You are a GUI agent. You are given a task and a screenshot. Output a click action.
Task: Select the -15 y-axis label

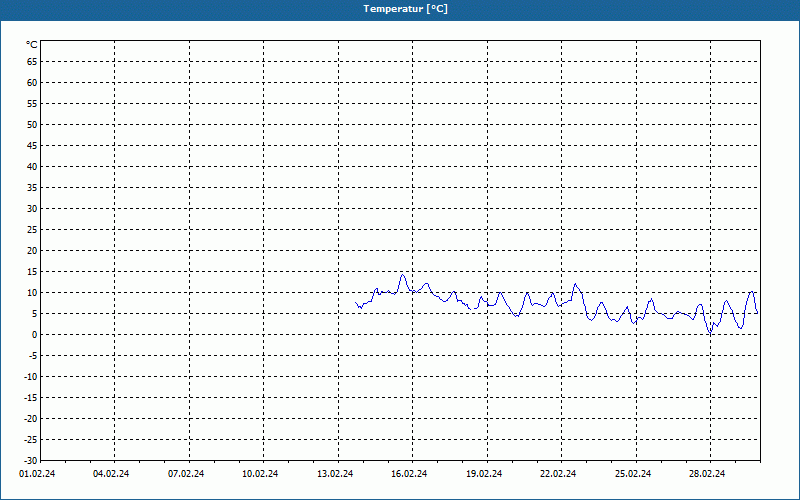point(31,397)
